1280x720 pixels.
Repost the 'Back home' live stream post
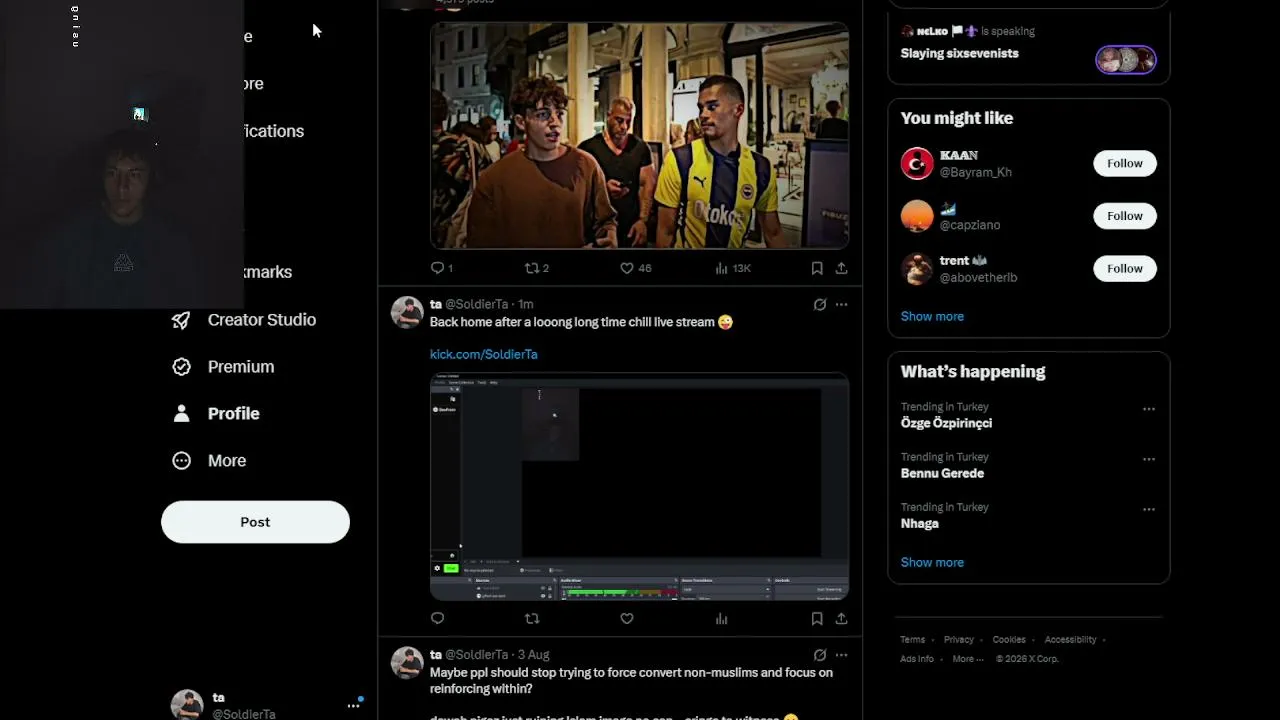(532, 619)
